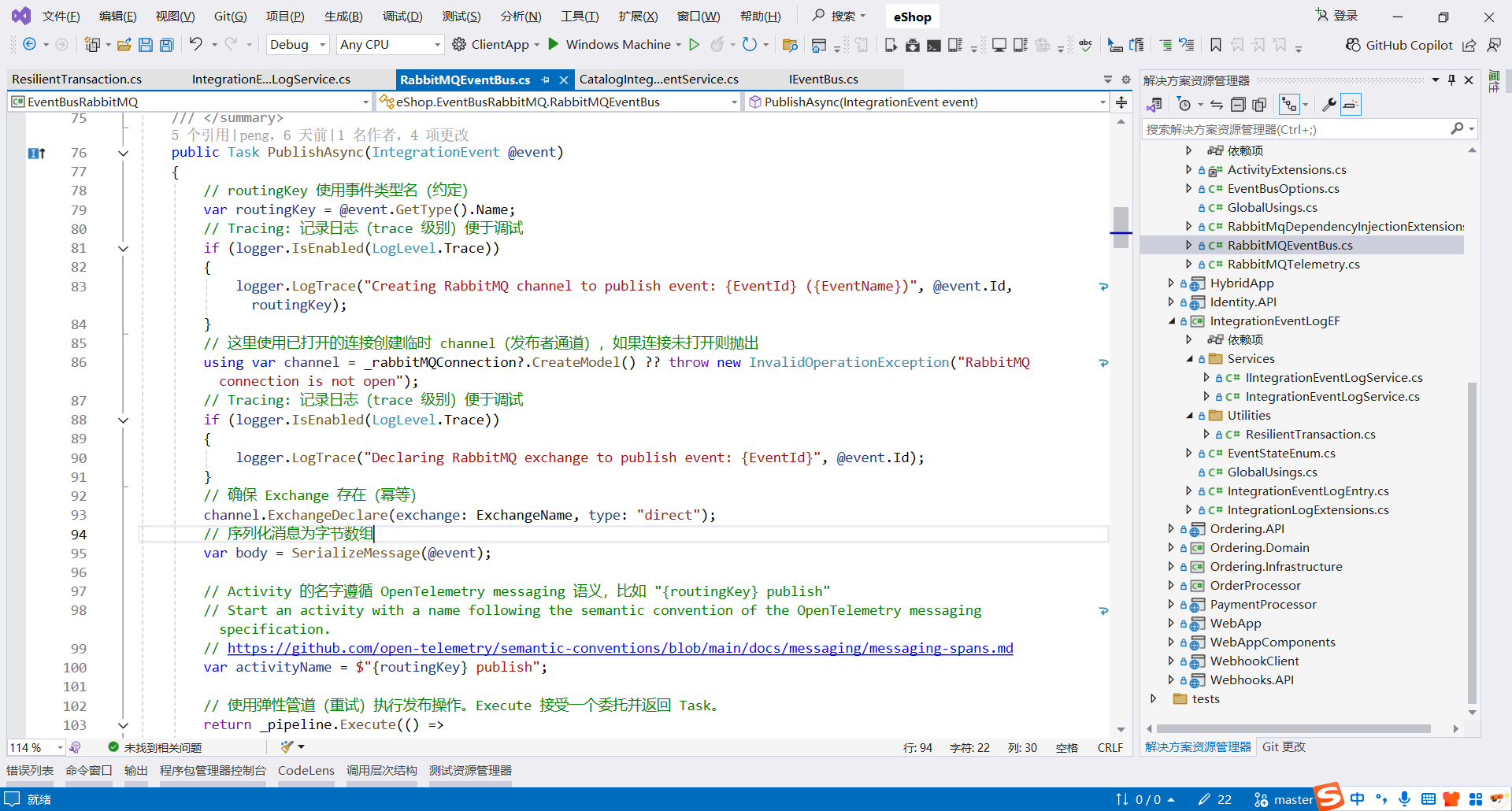Click the Undo toolbar icon
1512x811 pixels.
196,44
